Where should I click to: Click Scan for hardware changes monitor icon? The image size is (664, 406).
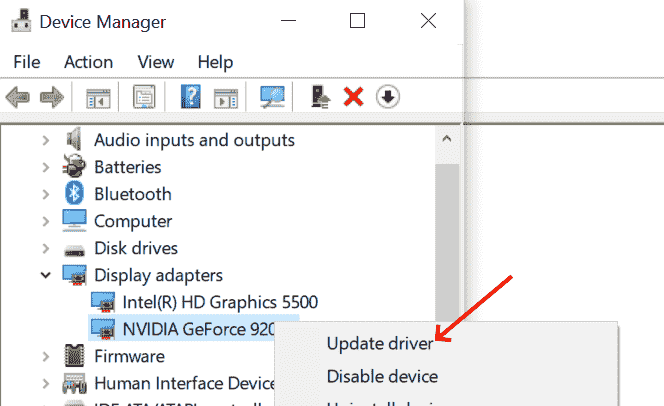pyautogui.click(x=272, y=97)
